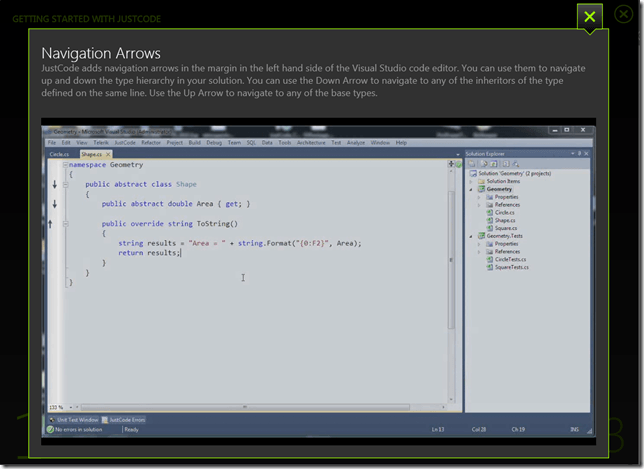
Task: Click the Shape class name in the code
Action: click(186, 184)
